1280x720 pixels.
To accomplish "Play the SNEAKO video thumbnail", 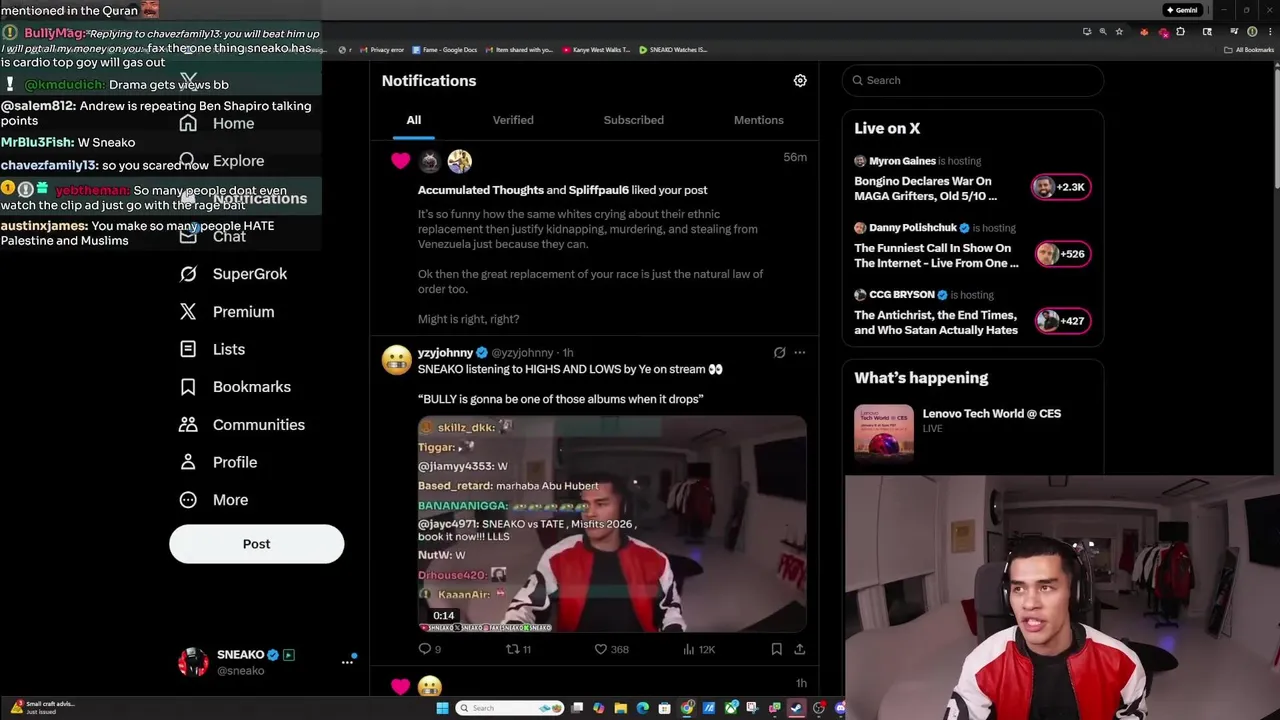I will [612, 524].
